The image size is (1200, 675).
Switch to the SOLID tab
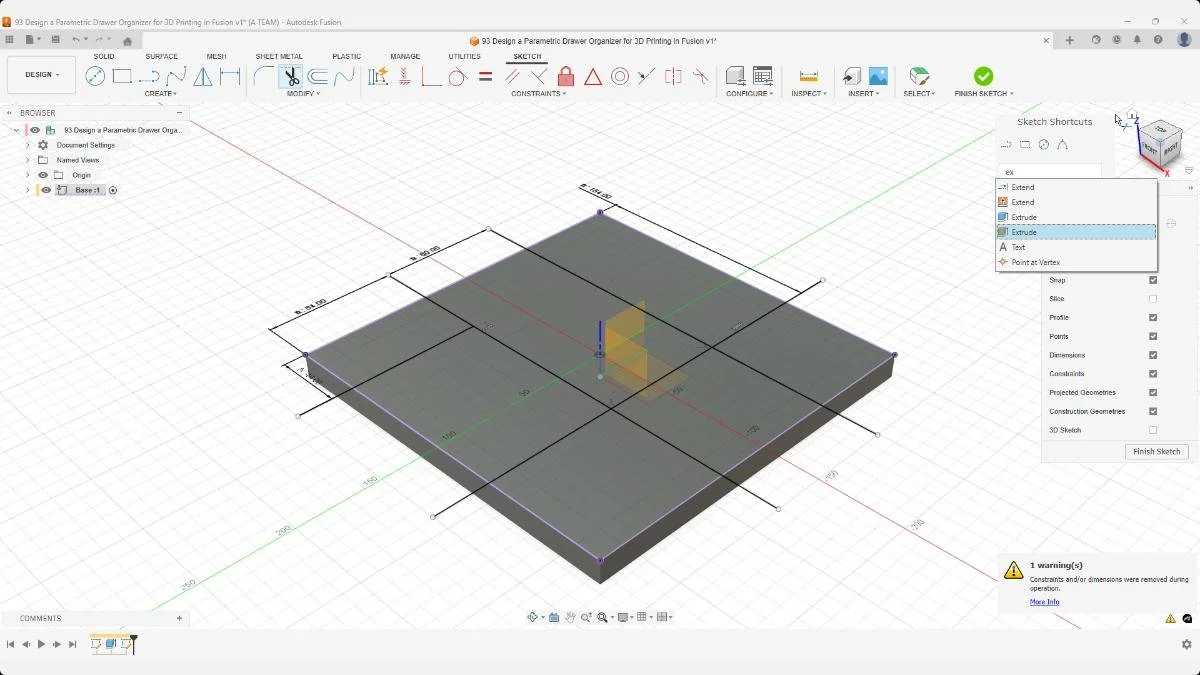[x=104, y=56]
